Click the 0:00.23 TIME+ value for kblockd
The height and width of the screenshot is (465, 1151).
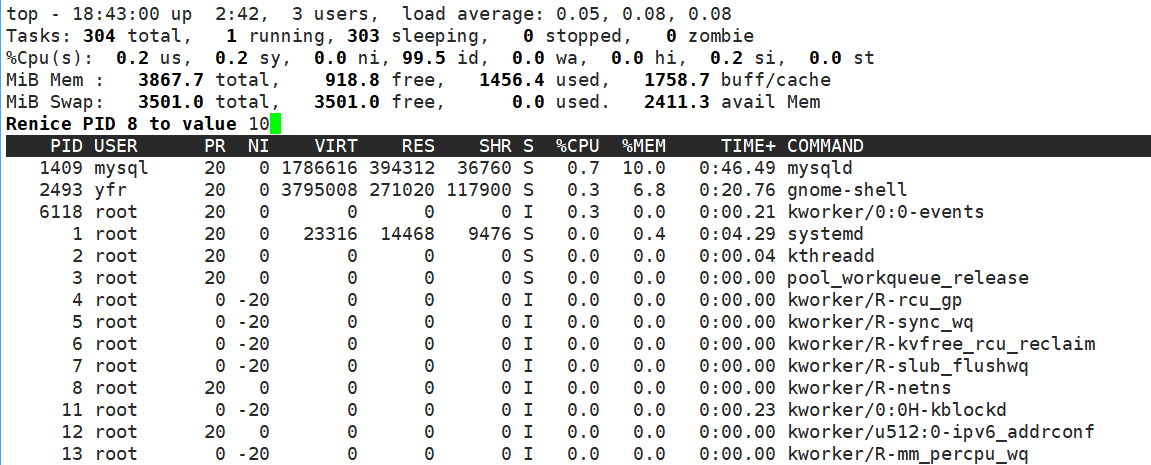coord(737,410)
